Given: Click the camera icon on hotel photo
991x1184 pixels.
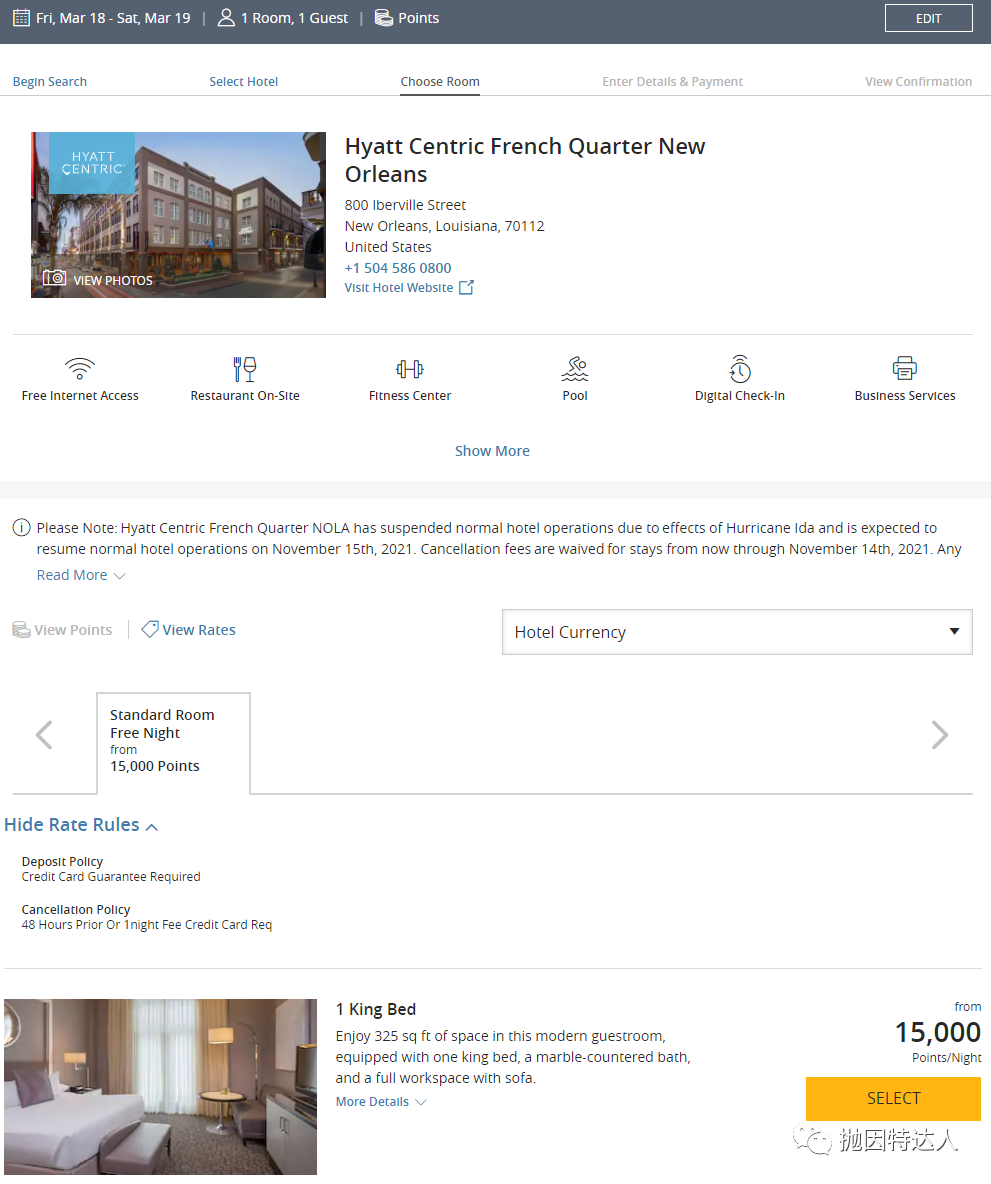Looking at the screenshot, I should click(x=54, y=278).
